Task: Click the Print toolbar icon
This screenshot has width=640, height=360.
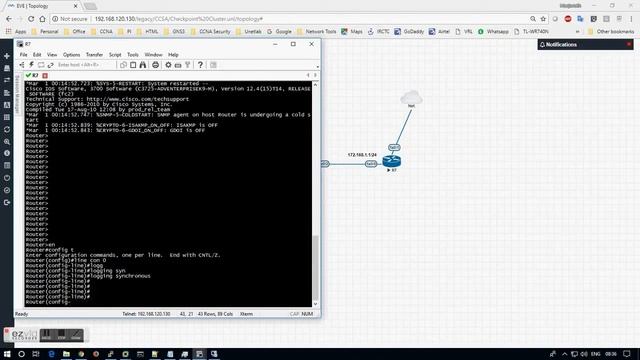Action: pyautogui.click(x=156, y=65)
